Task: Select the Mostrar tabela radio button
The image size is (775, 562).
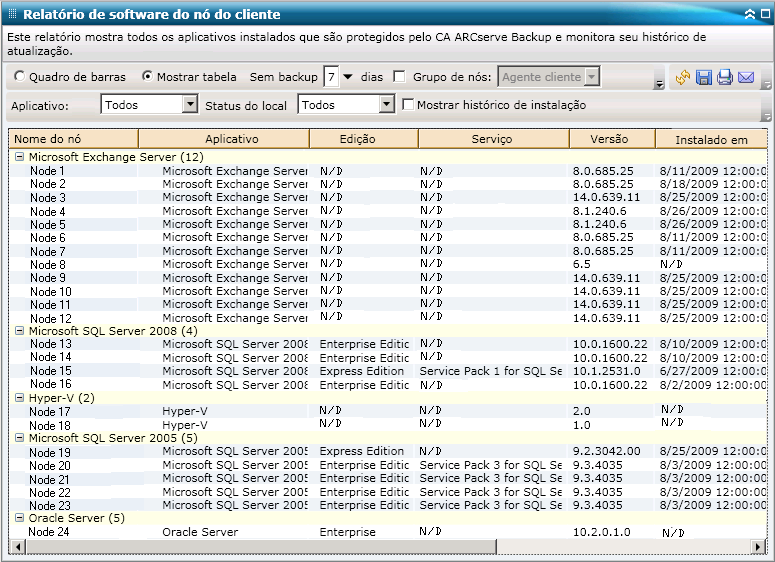Action: [148, 77]
